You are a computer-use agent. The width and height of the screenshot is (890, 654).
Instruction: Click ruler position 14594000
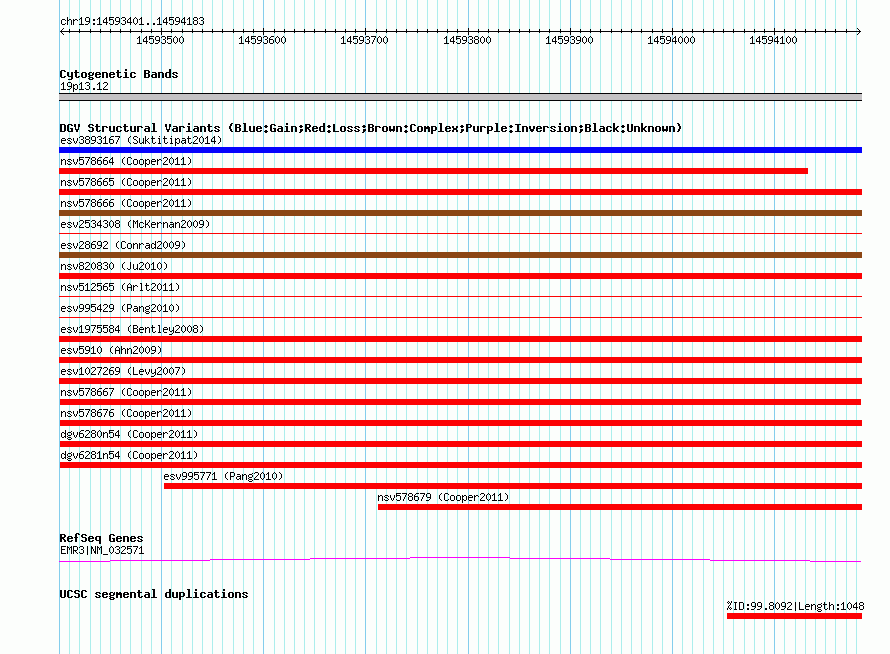click(x=671, y=40)
